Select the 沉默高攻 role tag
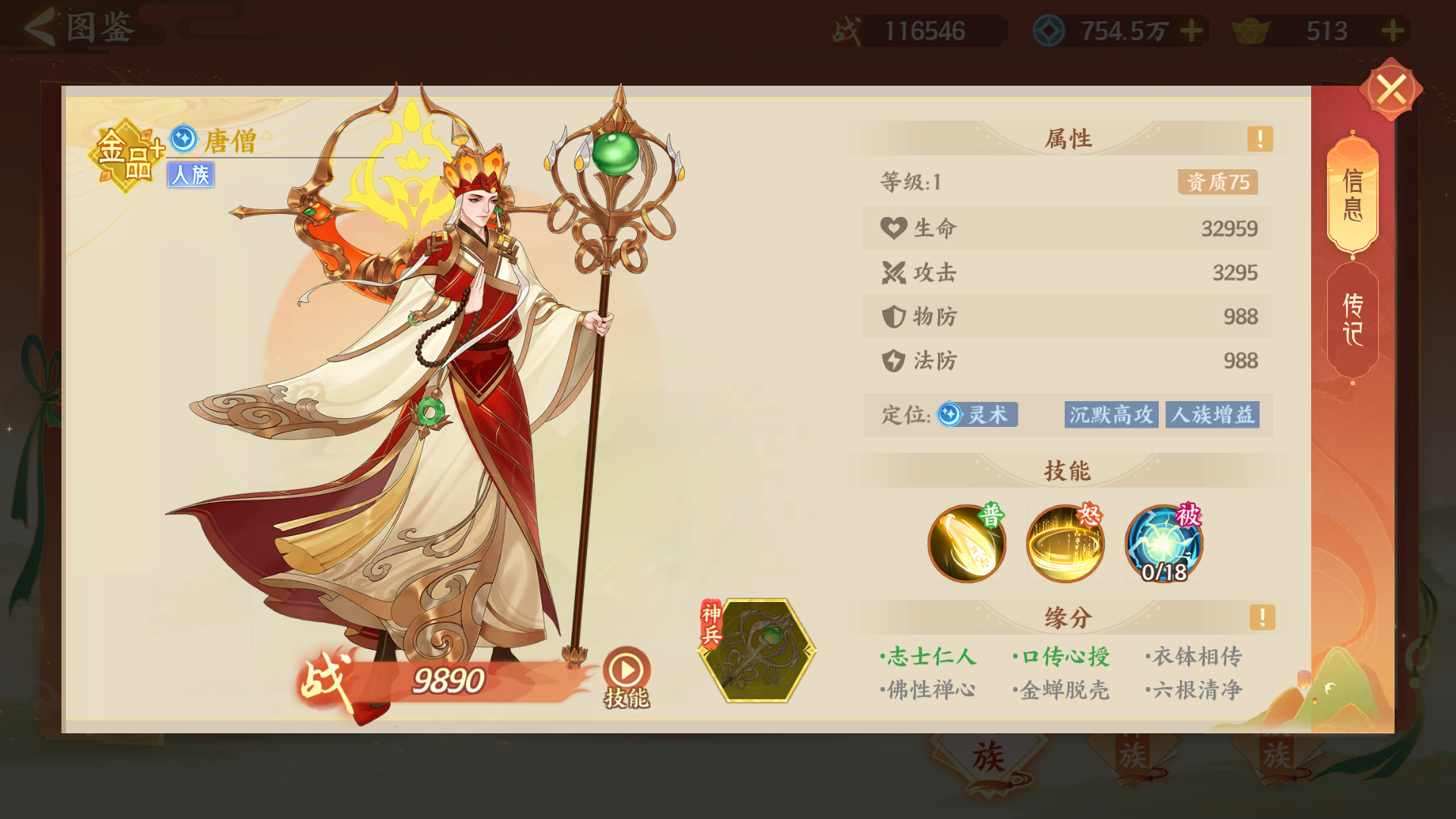 coord(1111,415)
